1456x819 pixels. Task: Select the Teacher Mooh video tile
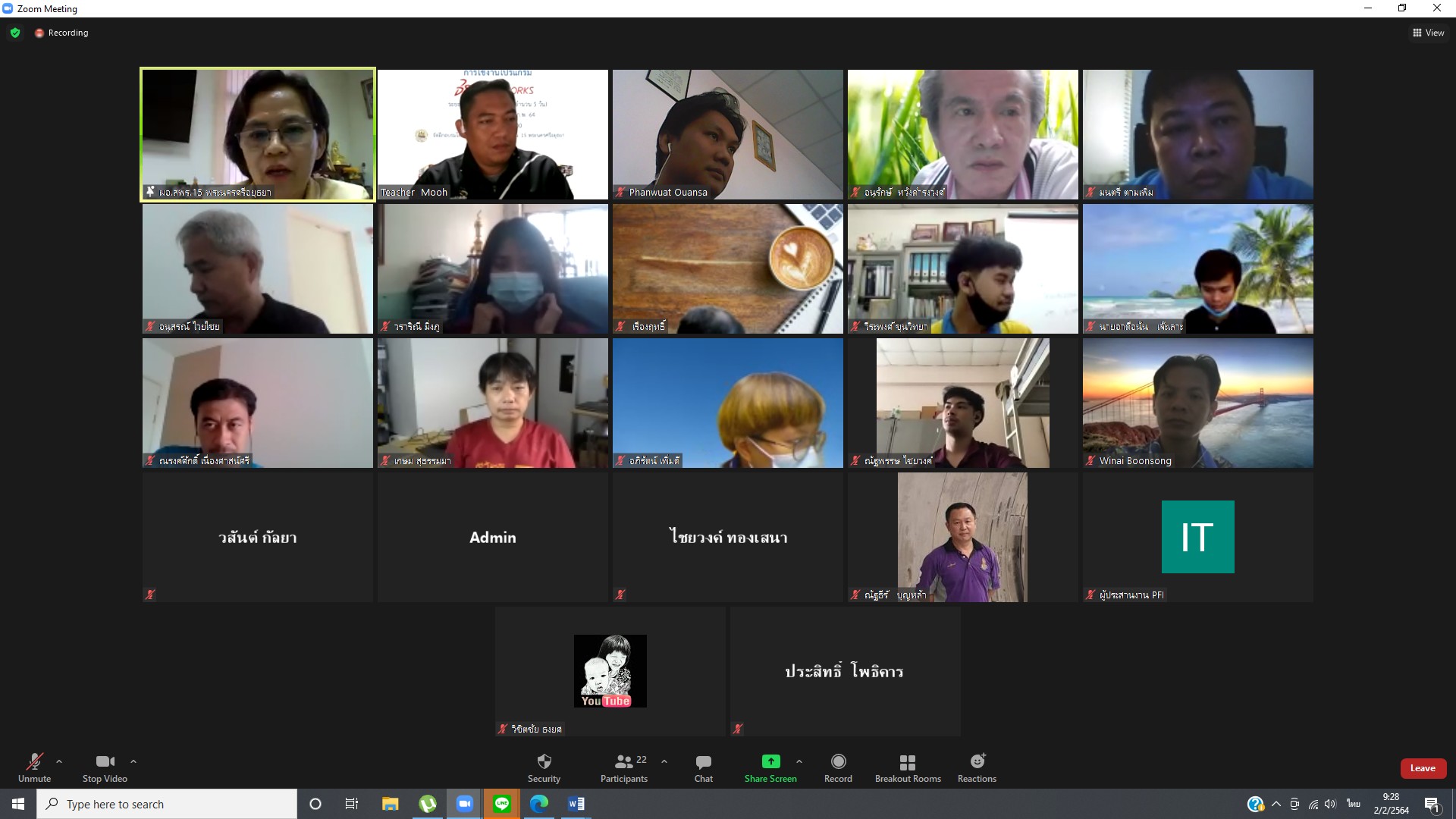tap(493, 134)
